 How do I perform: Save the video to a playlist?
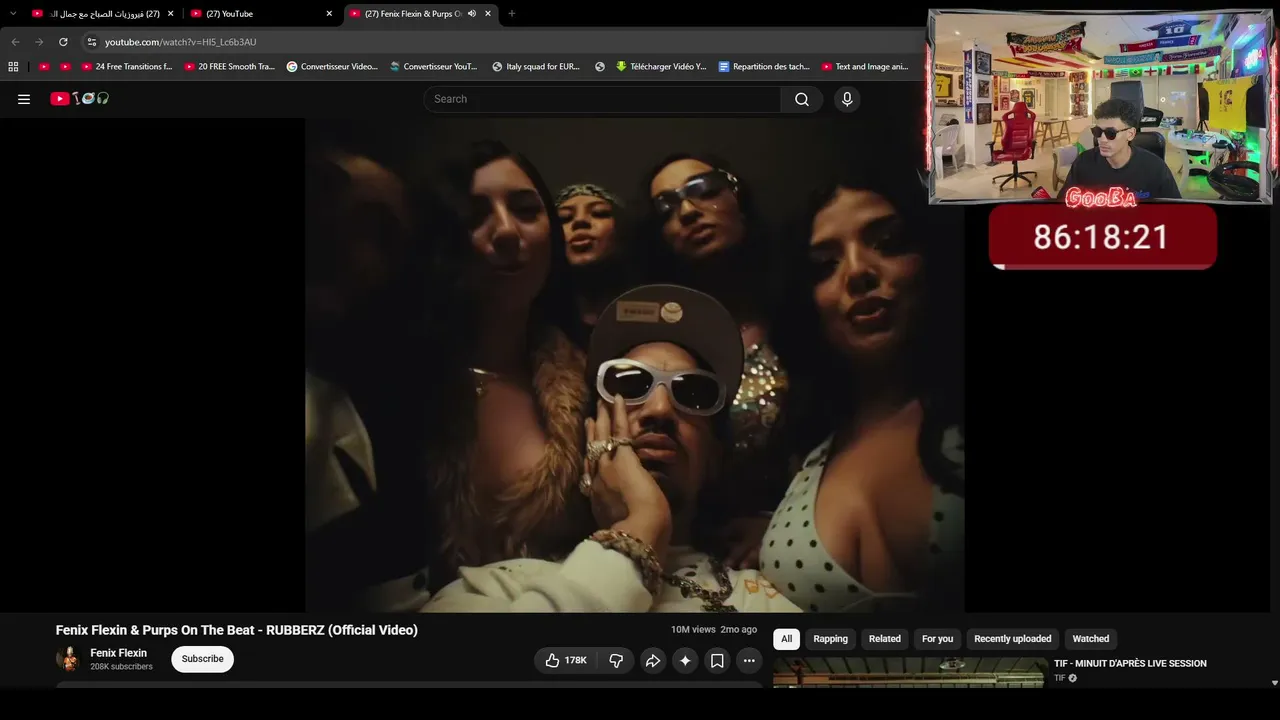point(717,660)
